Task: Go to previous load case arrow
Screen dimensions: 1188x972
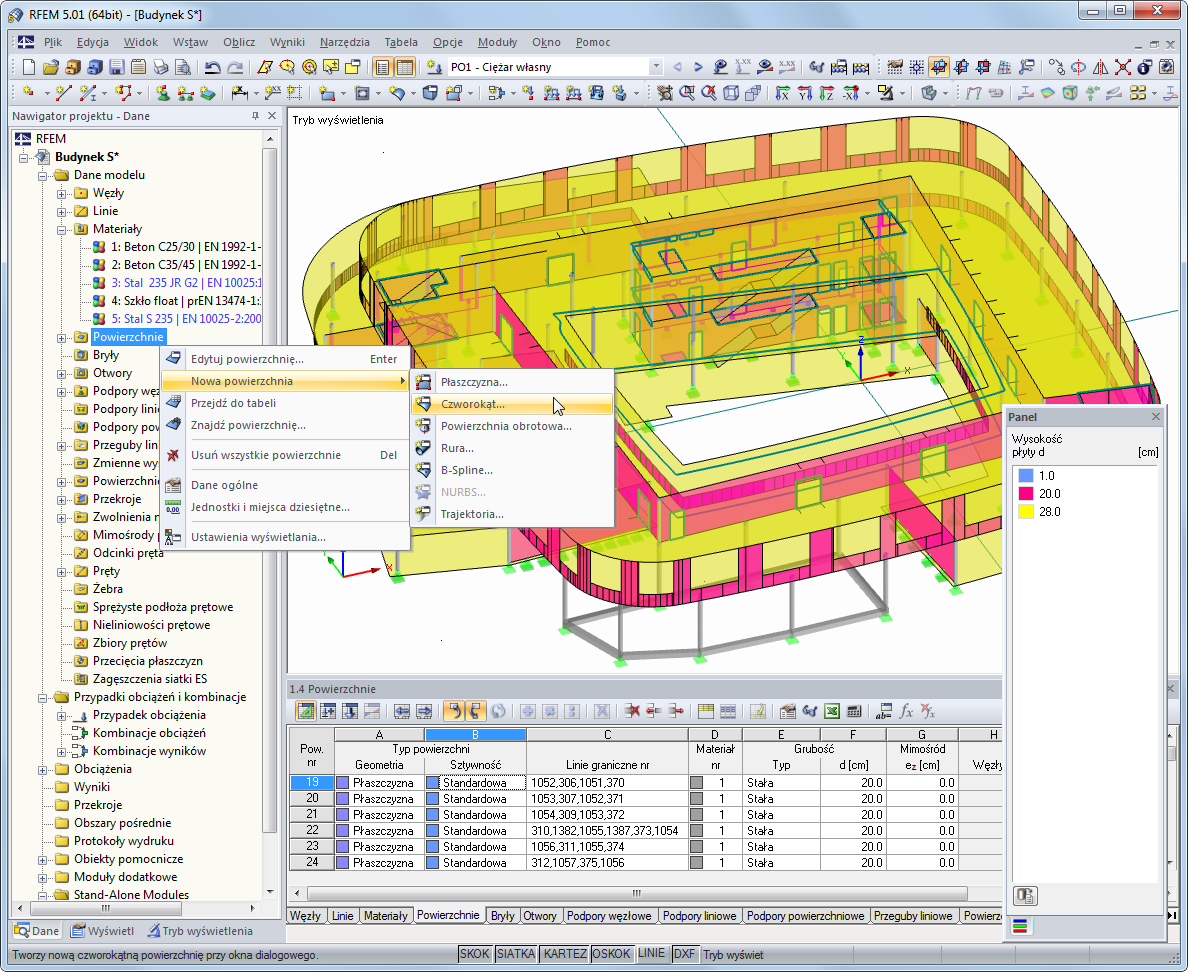Action: 677,67
